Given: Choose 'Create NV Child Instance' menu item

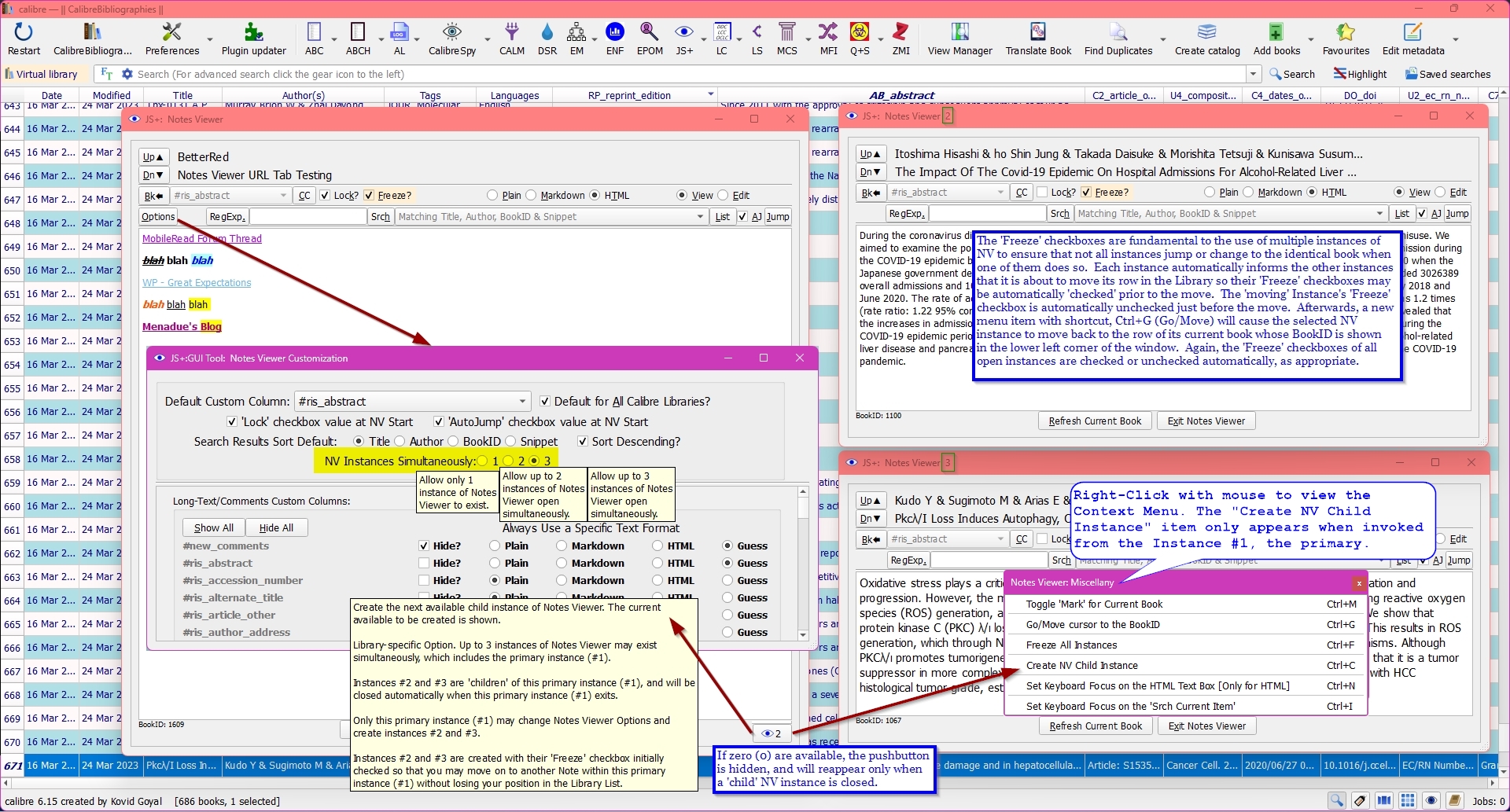Looking at the screenshot, I should pos(1081,666).
